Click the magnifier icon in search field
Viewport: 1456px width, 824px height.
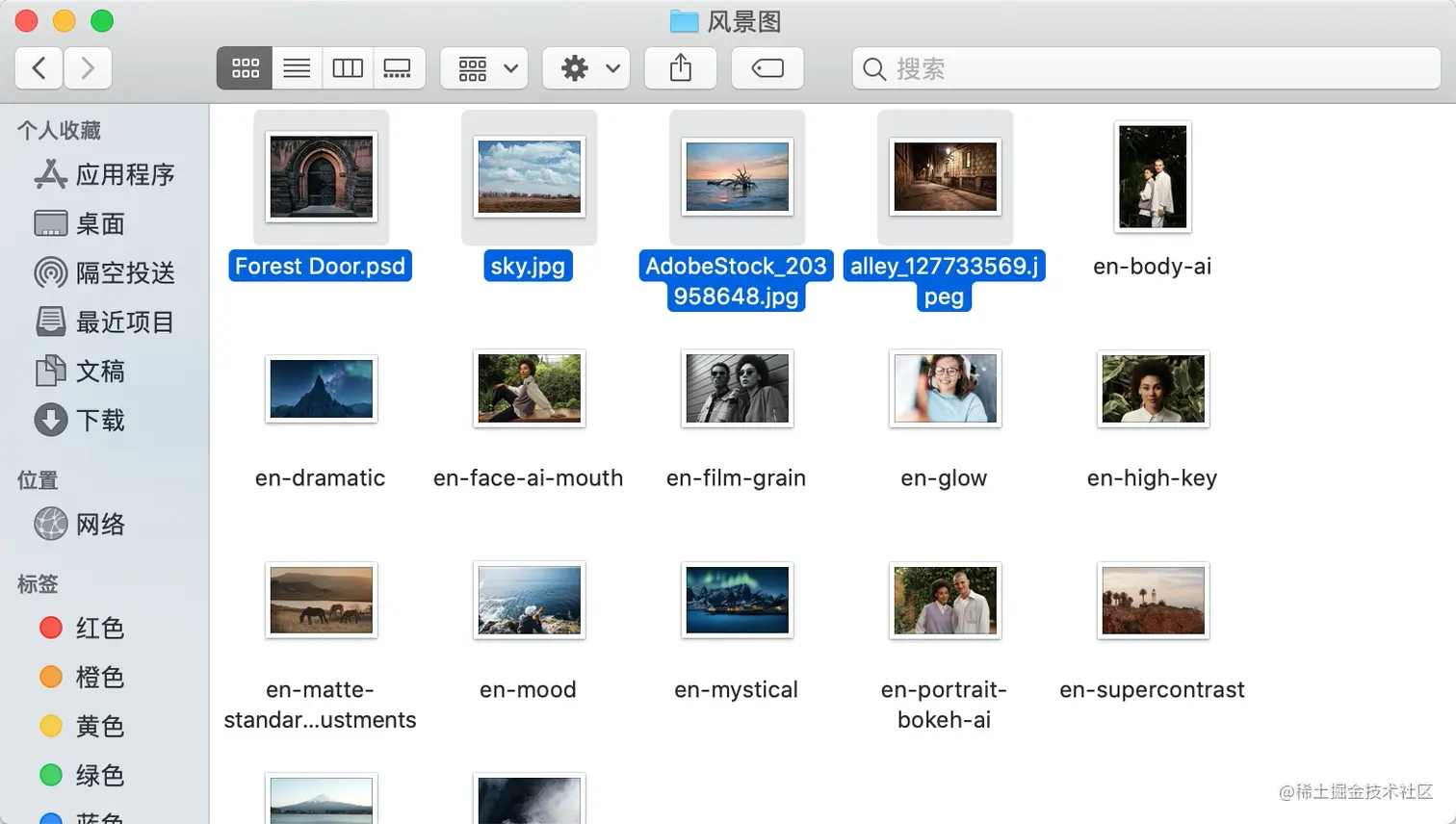[x=873, y=69]
